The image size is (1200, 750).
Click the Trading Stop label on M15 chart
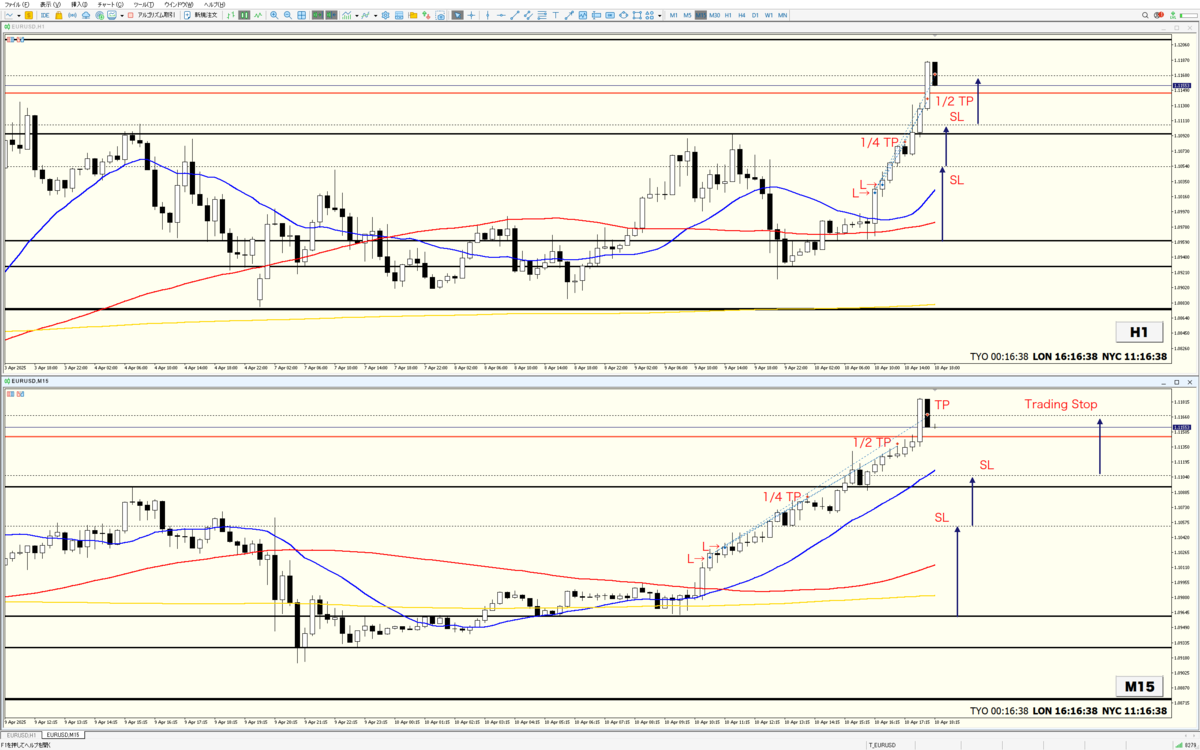click(x=1061, y=405)
